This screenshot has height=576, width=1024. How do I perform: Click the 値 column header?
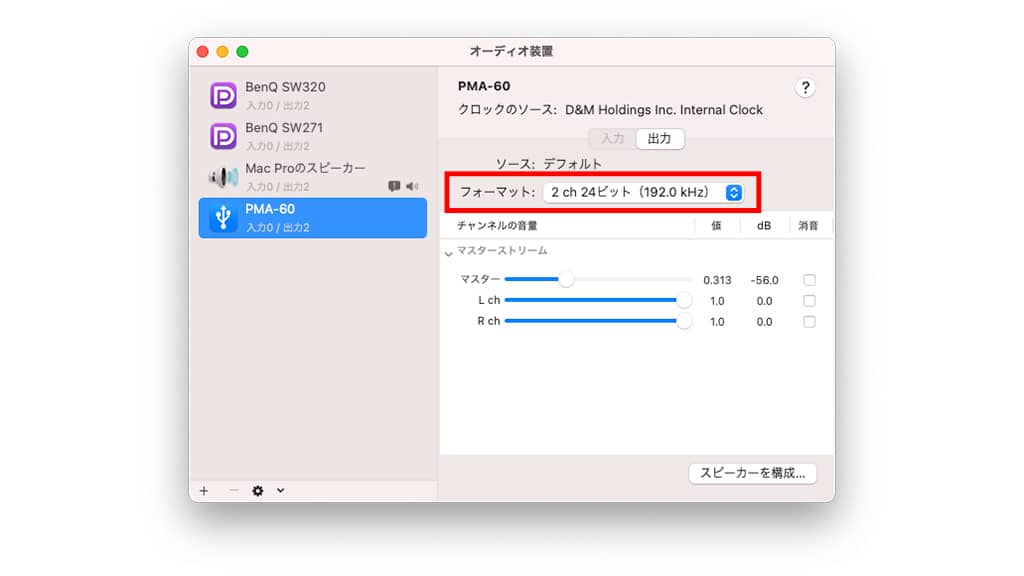[x=716, y=226]
